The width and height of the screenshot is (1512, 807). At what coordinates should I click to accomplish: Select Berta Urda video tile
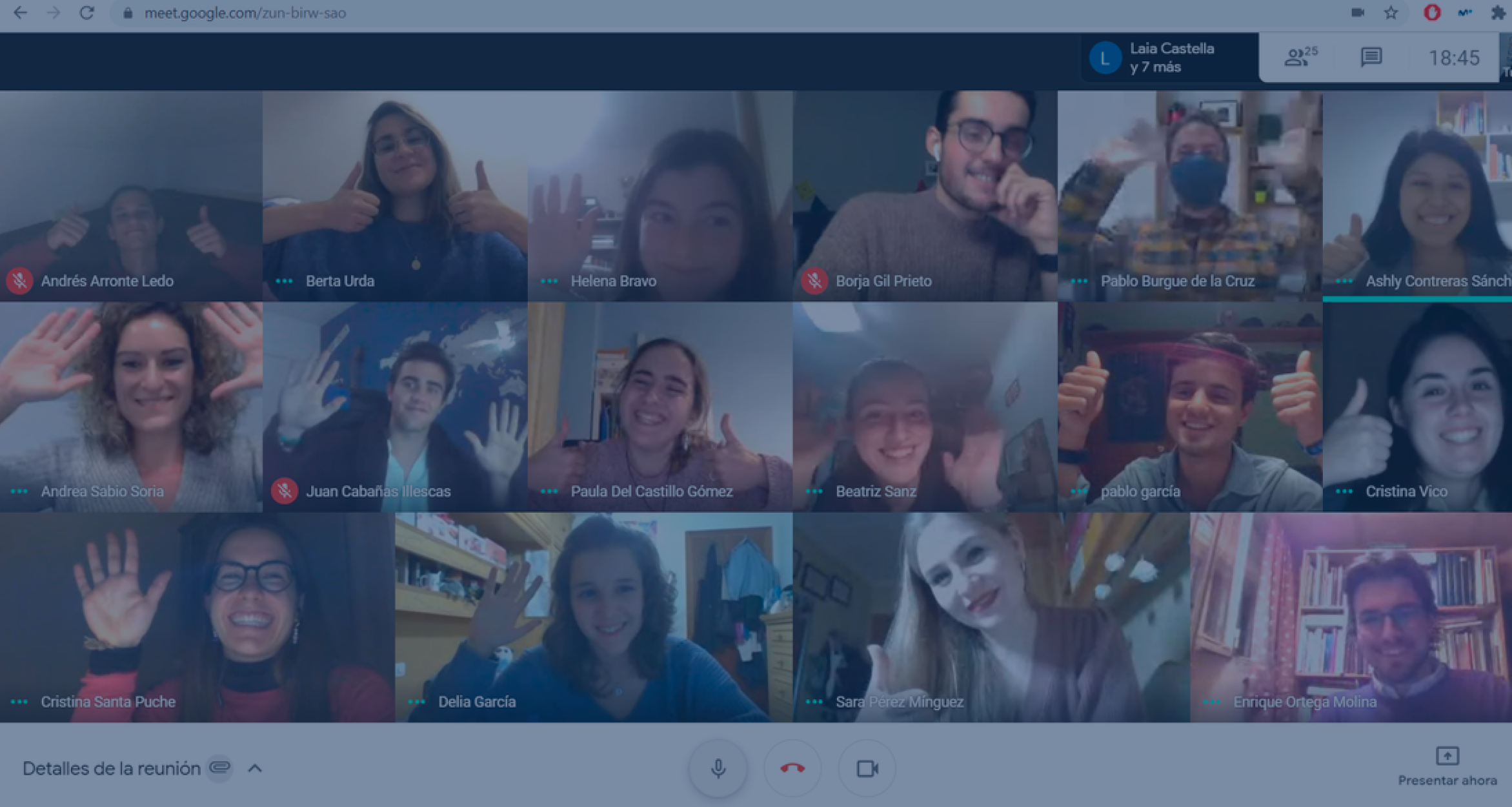pos(395,196)
